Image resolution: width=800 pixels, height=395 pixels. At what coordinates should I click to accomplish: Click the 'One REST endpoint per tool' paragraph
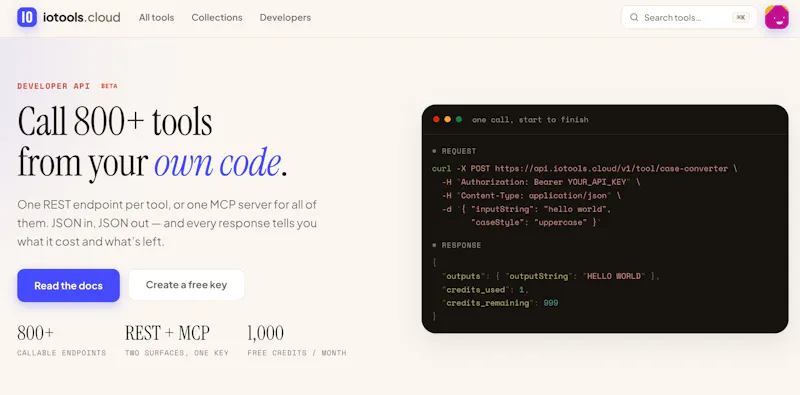[167, 223]
